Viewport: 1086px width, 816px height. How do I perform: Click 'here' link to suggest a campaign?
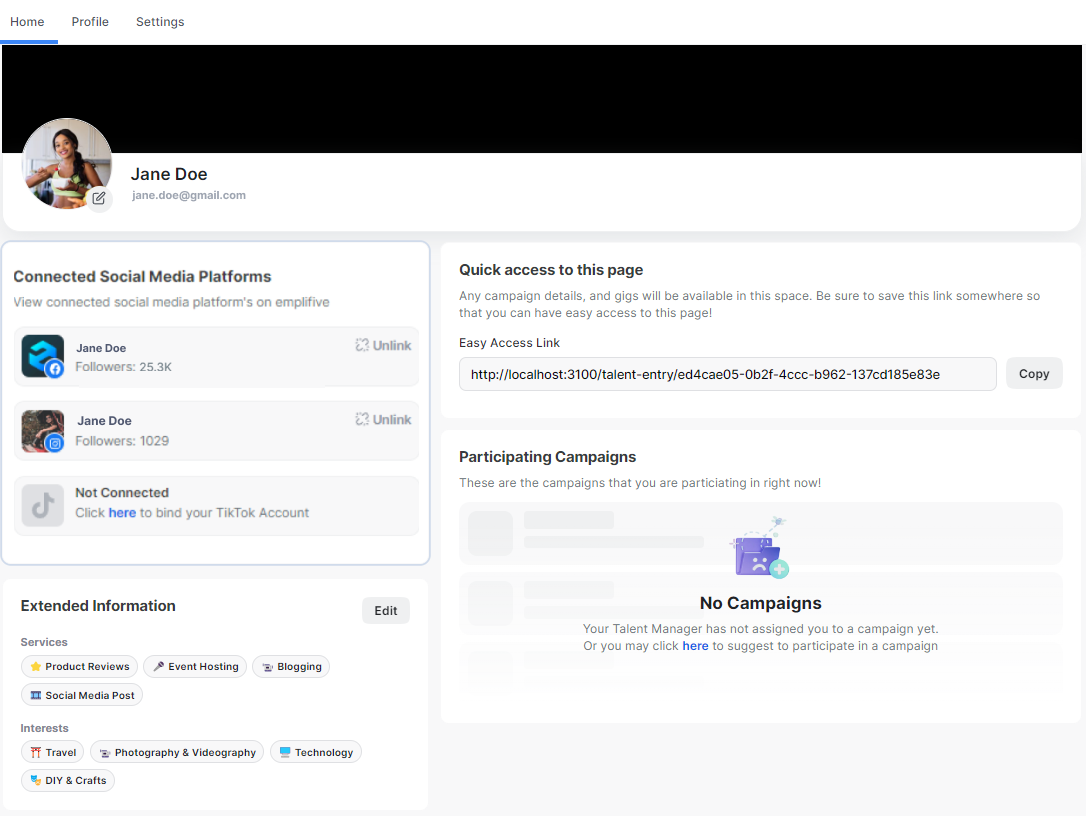695,646
